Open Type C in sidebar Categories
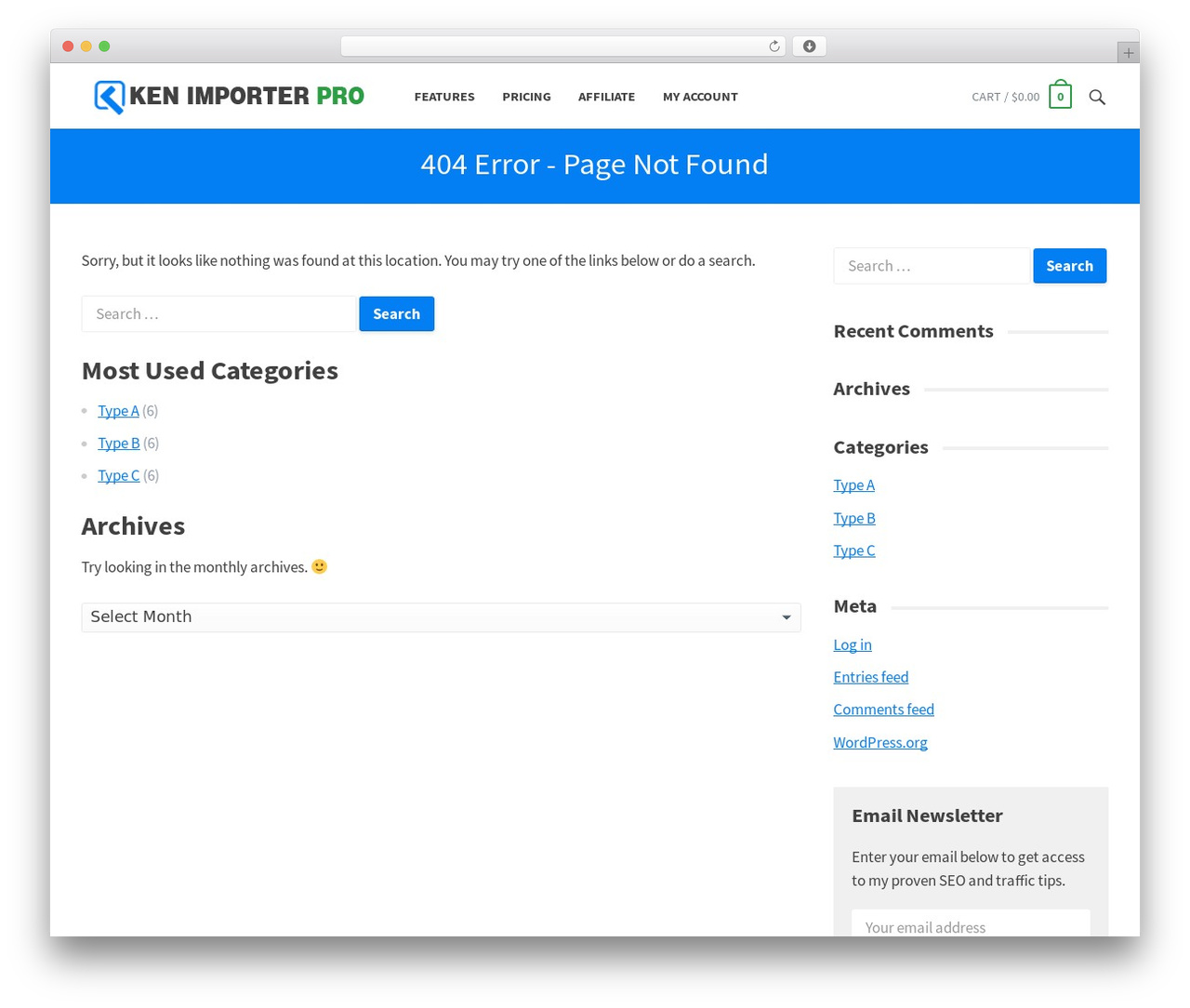This screenshot has width=1190, height=1008. click(854, 550)
